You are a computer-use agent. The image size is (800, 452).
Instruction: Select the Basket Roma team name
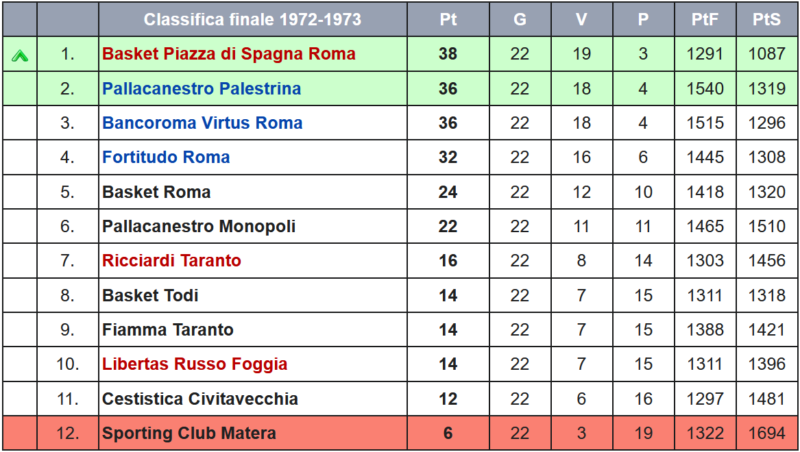click(x=156, y=192)
